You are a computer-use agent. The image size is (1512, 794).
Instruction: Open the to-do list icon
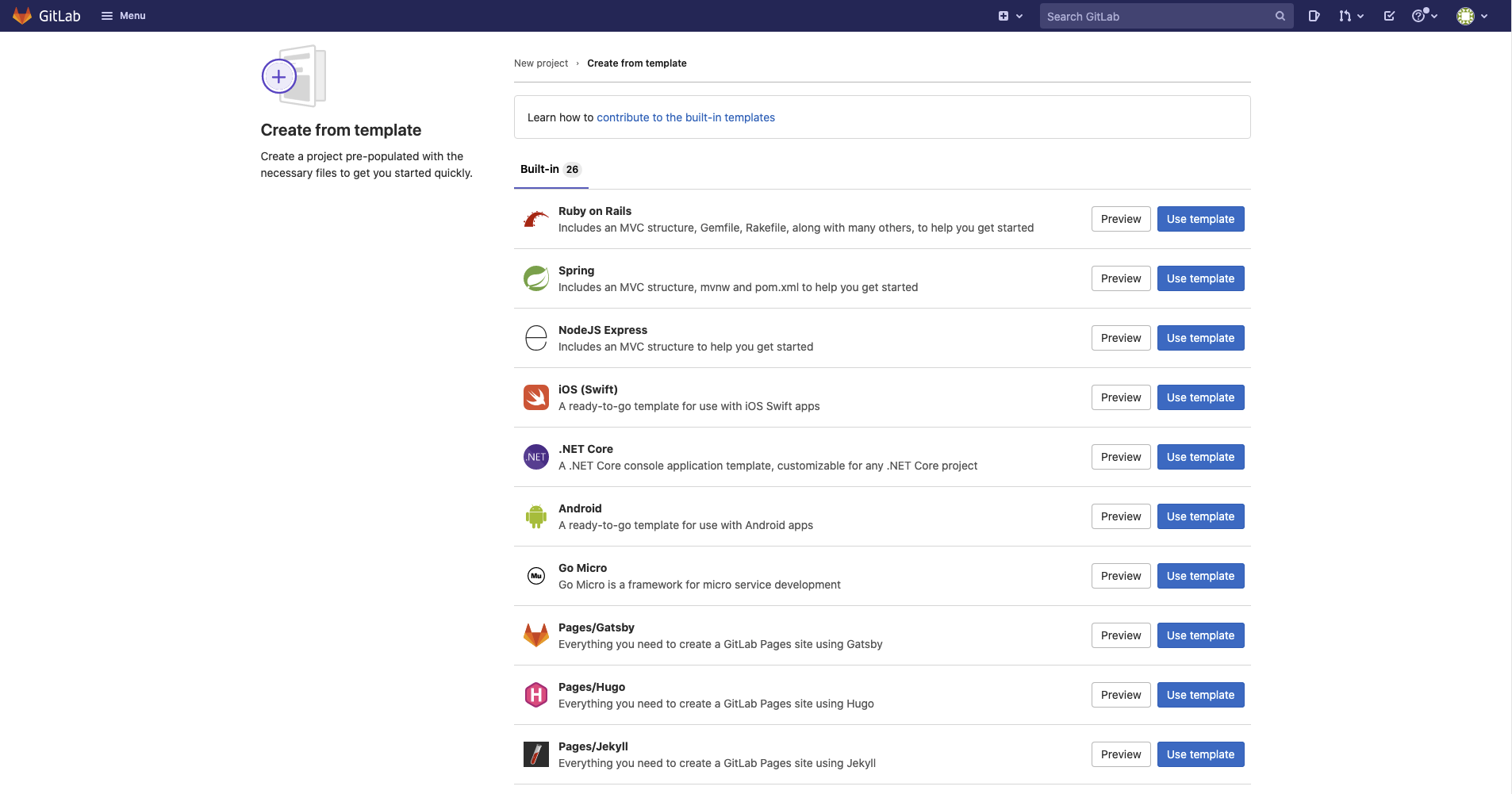[x=1389, y=16]
